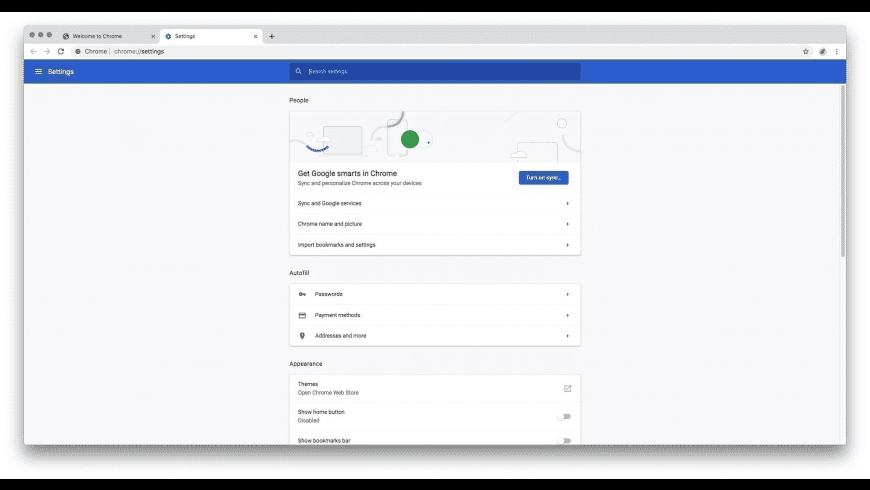Expand Sync and Google services arrow
The image size is (870, 490).
point(568,204)
